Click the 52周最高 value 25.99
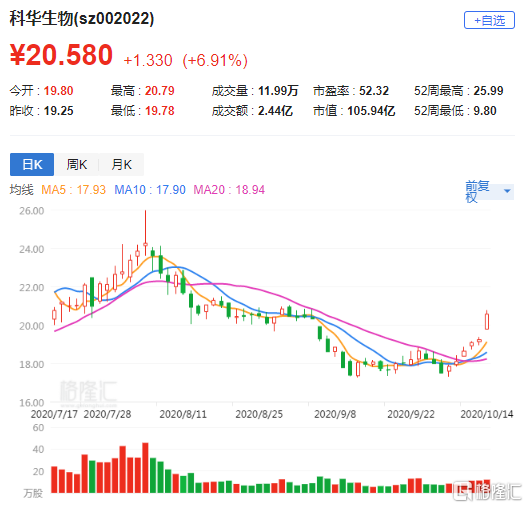The width and height of the screenshot is (528, 508). (x=488, y=91)
